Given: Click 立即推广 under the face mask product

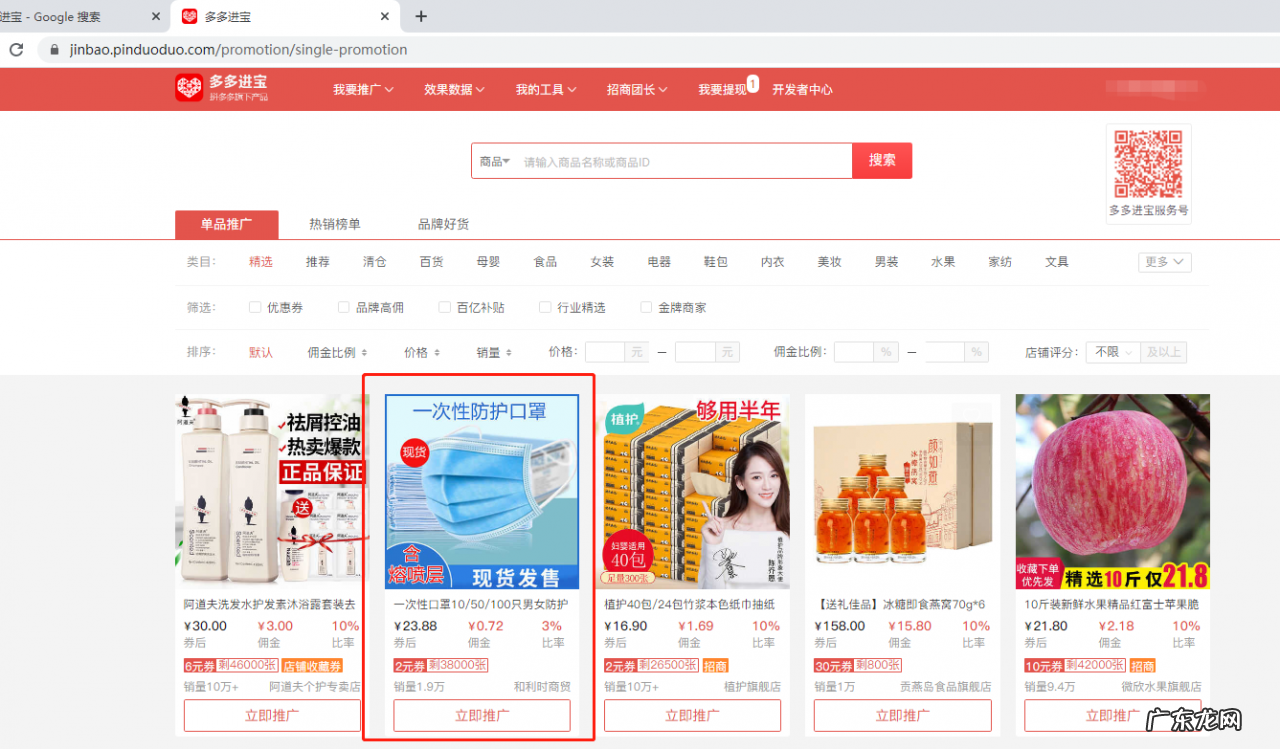Looking at the screenshot, I should tap(481, 716).
